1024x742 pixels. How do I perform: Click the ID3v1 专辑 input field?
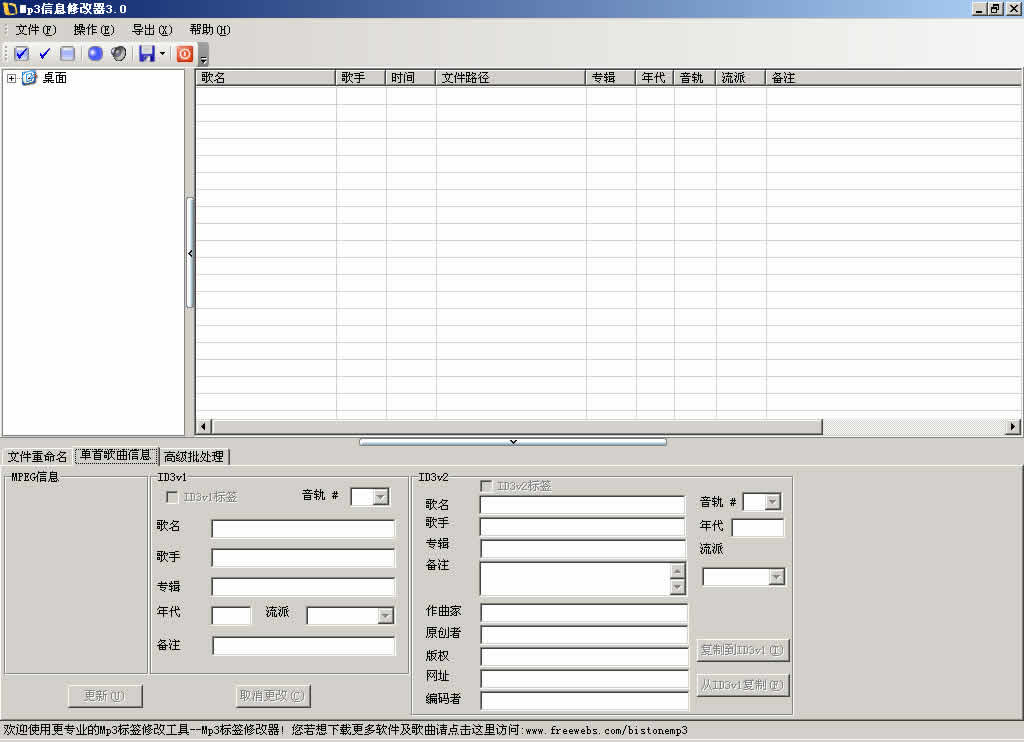(x=303, y=587)
